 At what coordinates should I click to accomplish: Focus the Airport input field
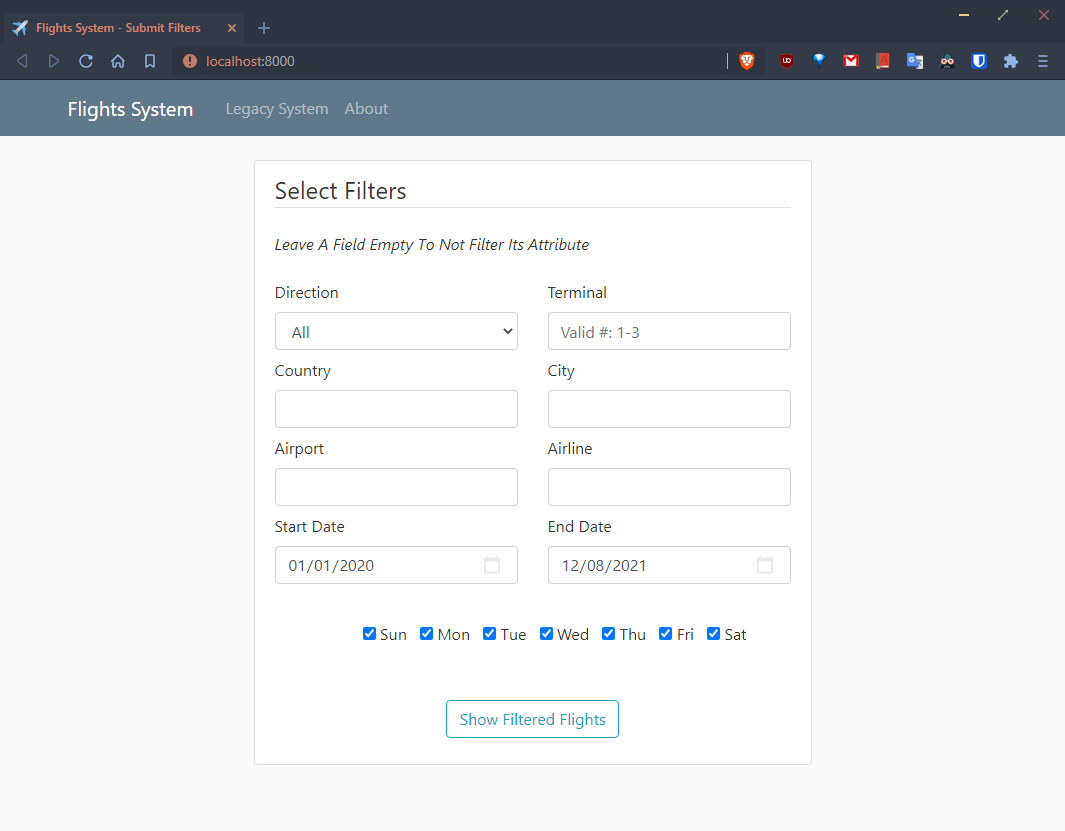pos(396,487)
